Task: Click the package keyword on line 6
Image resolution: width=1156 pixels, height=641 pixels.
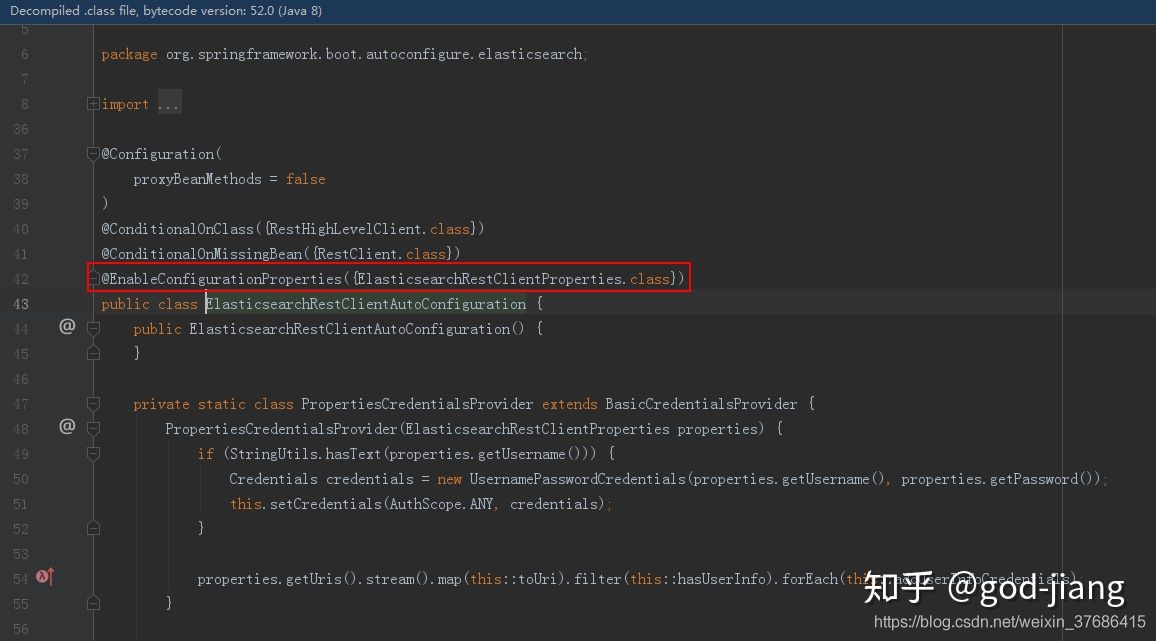Action: click(x=129, y=55)
